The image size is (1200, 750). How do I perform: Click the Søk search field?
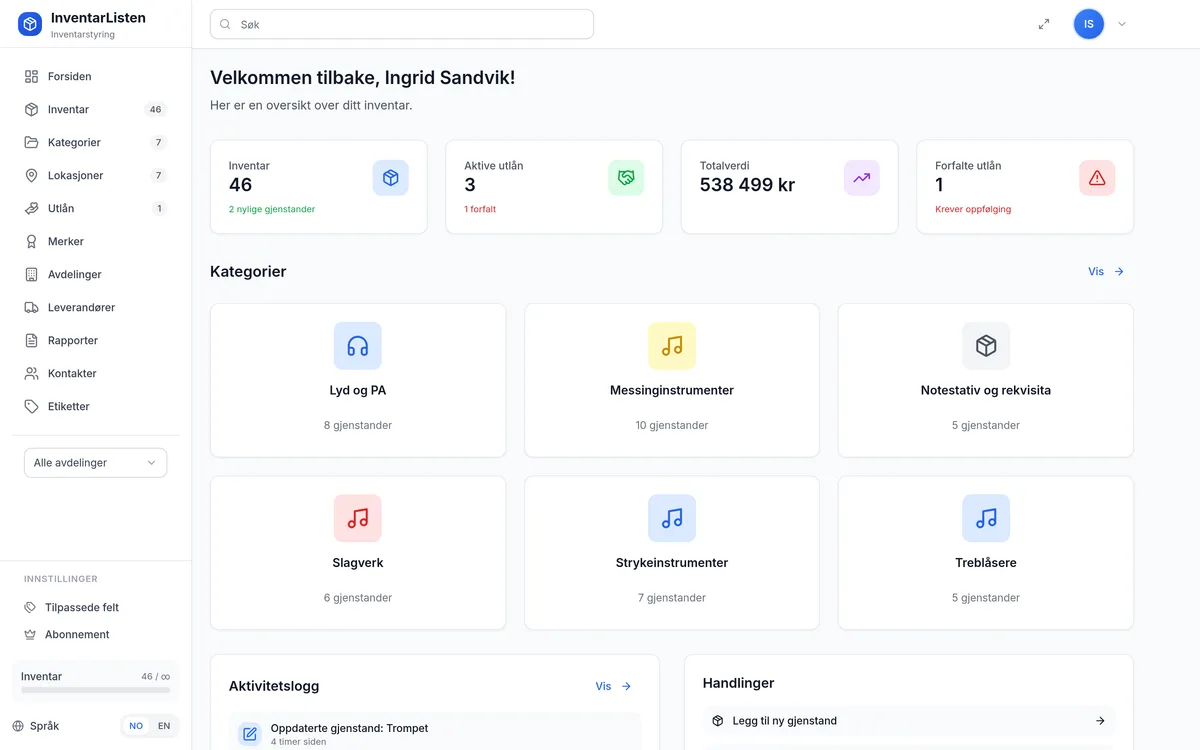(402, 24)
